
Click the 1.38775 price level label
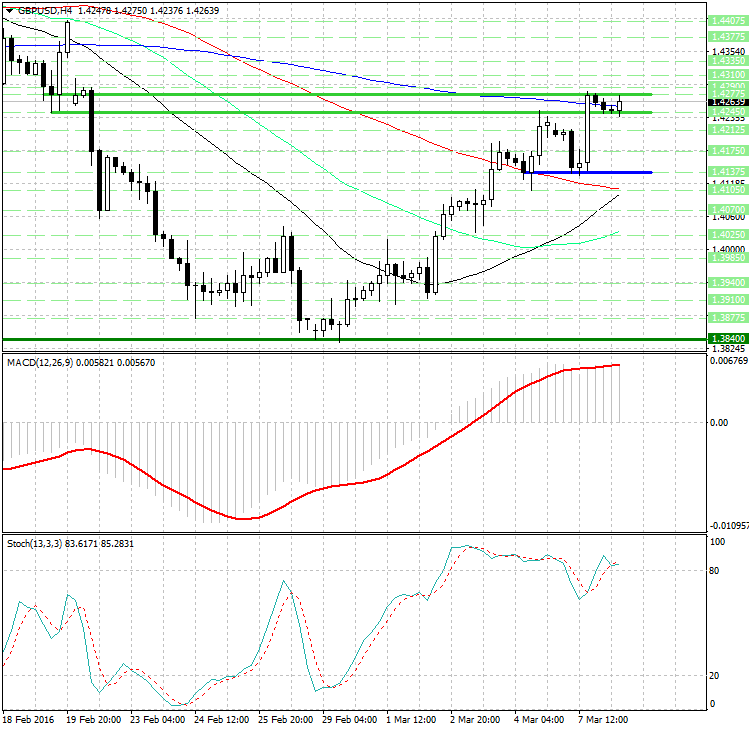(x=728, y=318)
